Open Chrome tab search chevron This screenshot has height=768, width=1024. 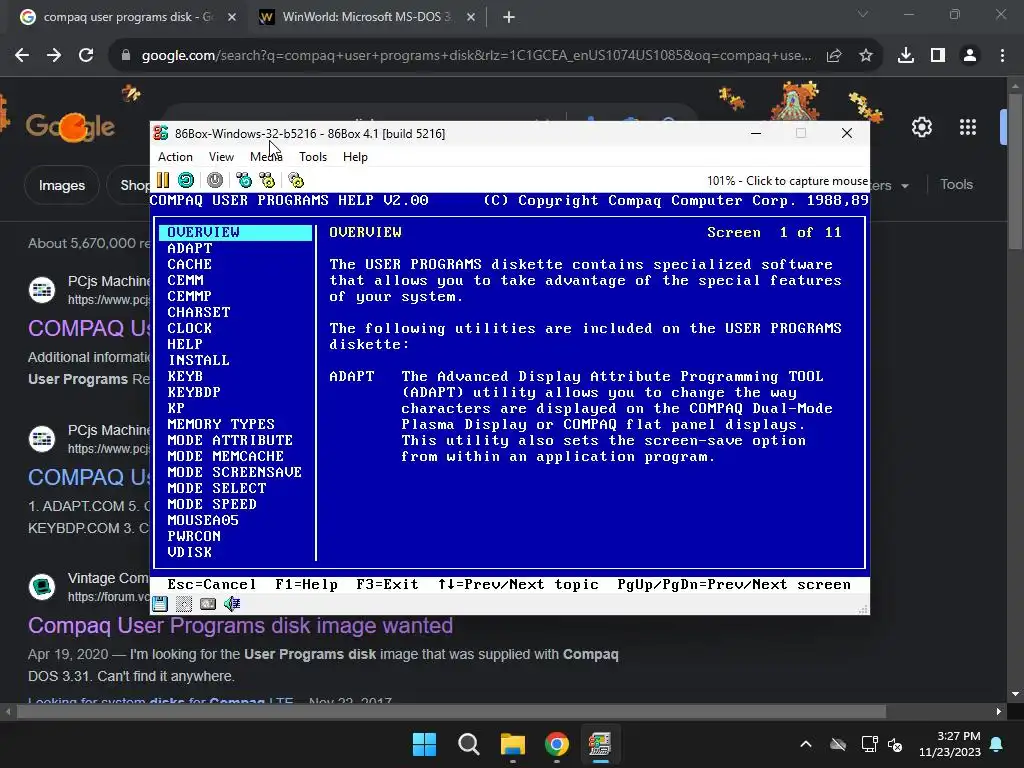(863, 14)
